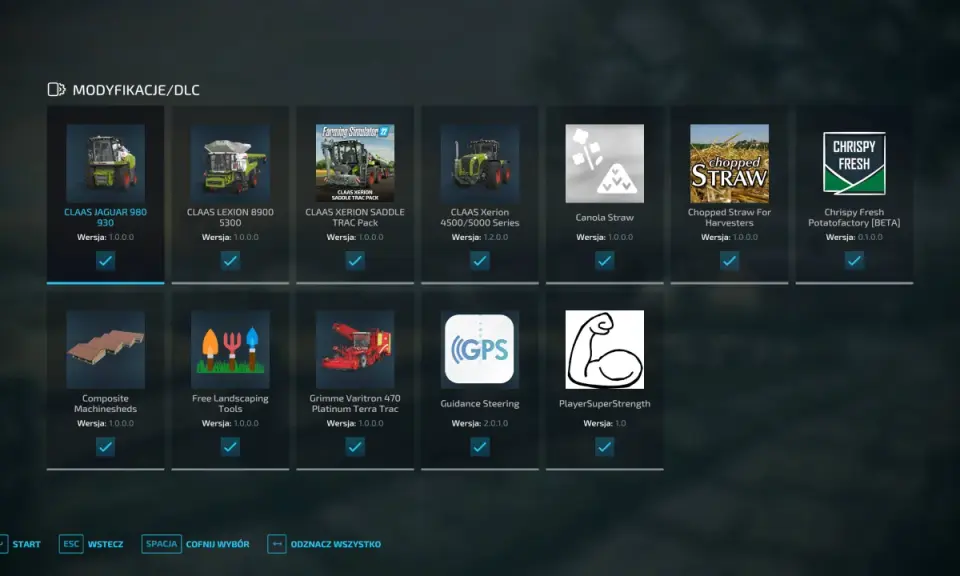Click the ESC key icon
Viewport: 960px width, 576px height.
(x=71, y=544)
